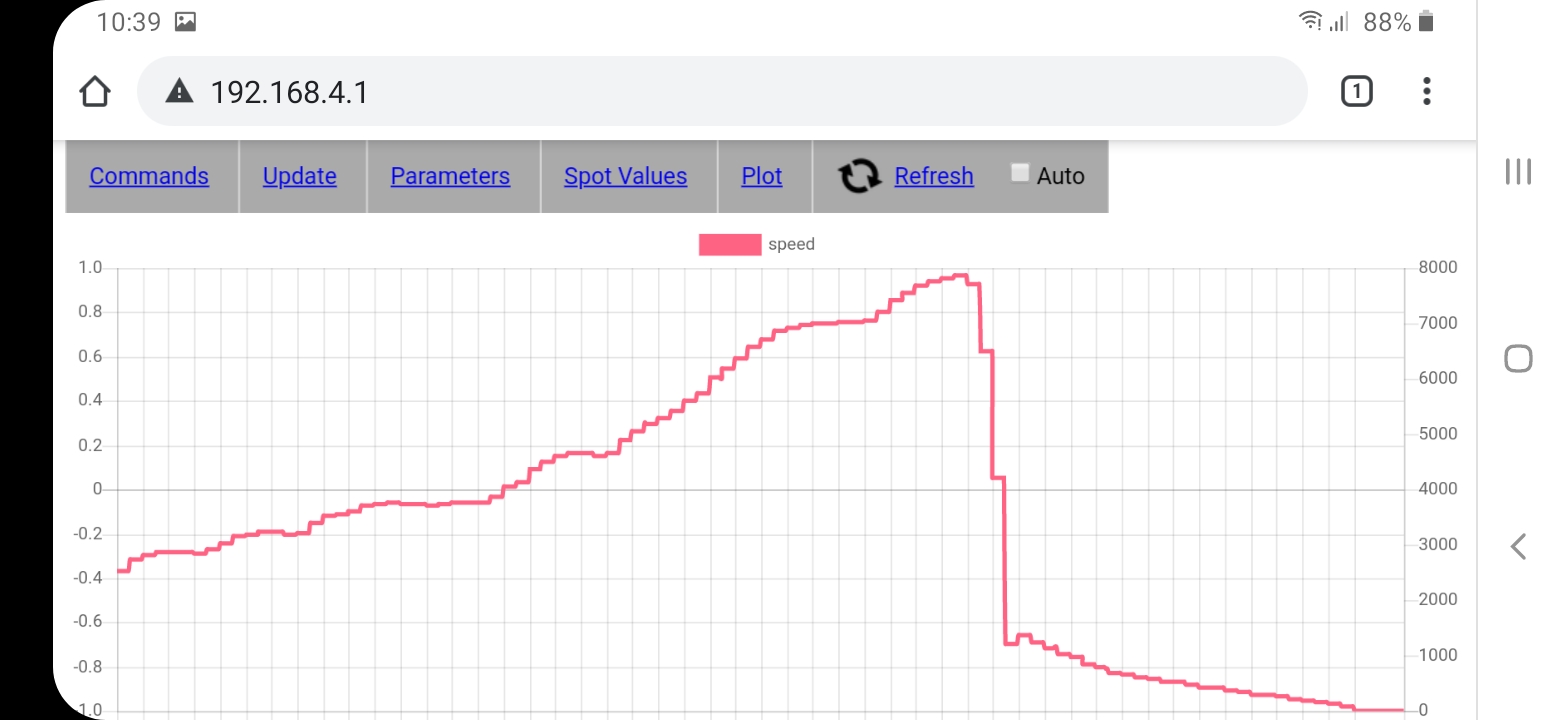Open the browser three-dot overflow menu
1560x720 pixels.
pyautogui.click(x=1426, y=92)
